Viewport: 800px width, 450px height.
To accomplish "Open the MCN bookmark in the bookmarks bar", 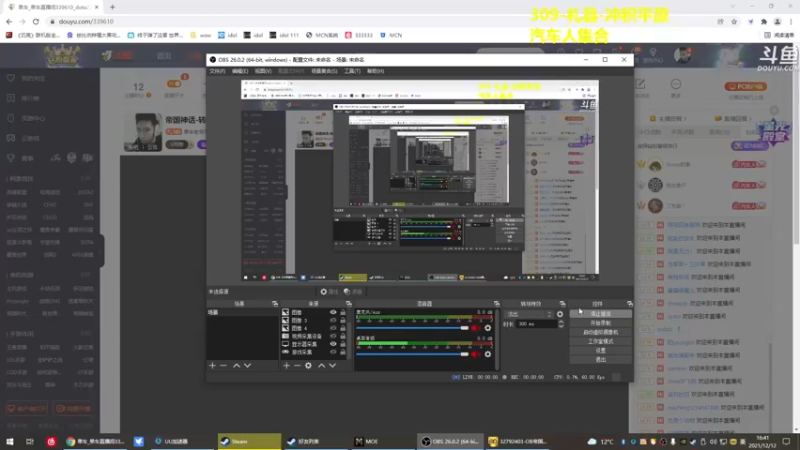I will point(391,35).
